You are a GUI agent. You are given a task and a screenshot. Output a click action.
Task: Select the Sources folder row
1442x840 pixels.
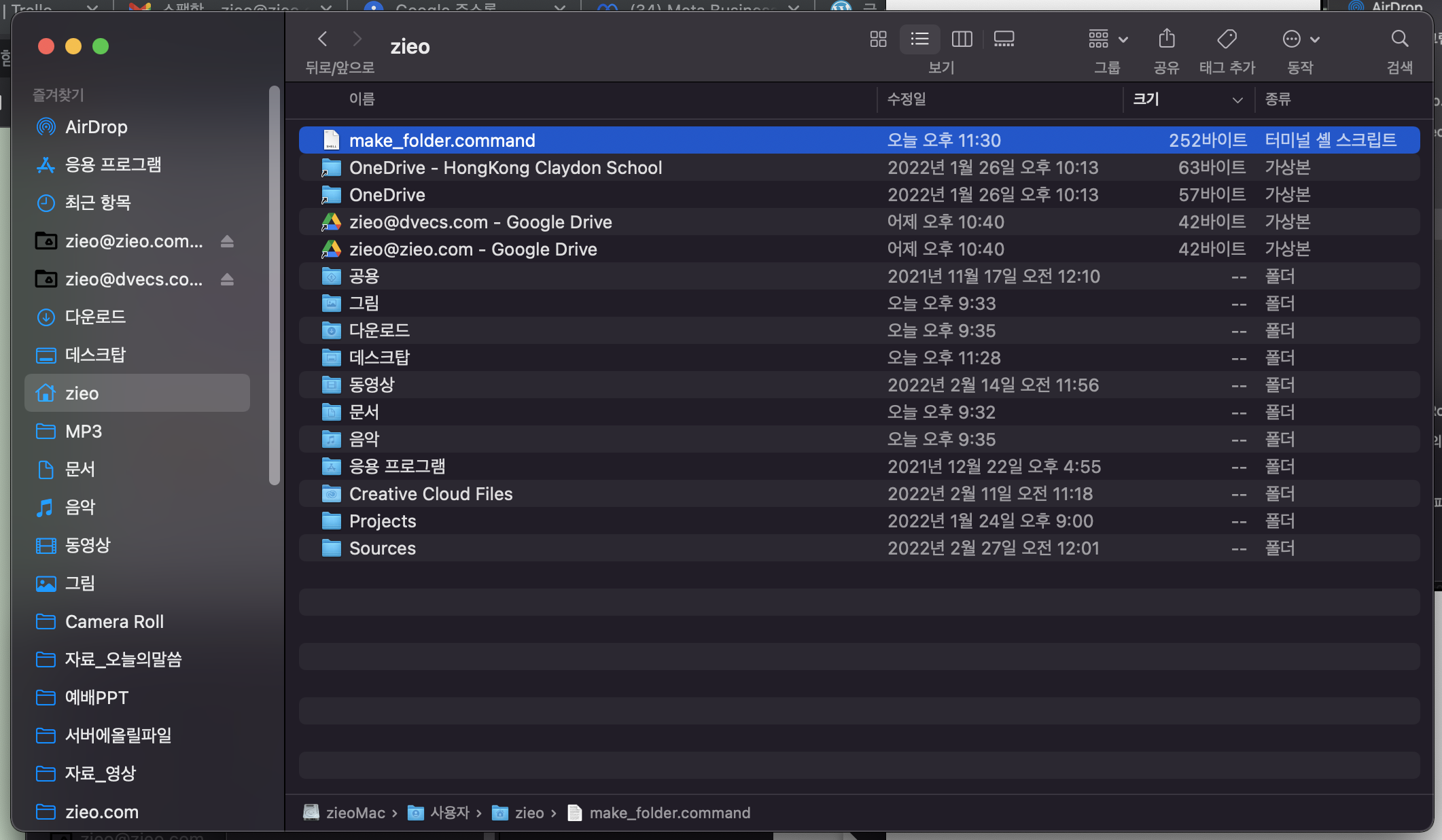tap(383, 548)
